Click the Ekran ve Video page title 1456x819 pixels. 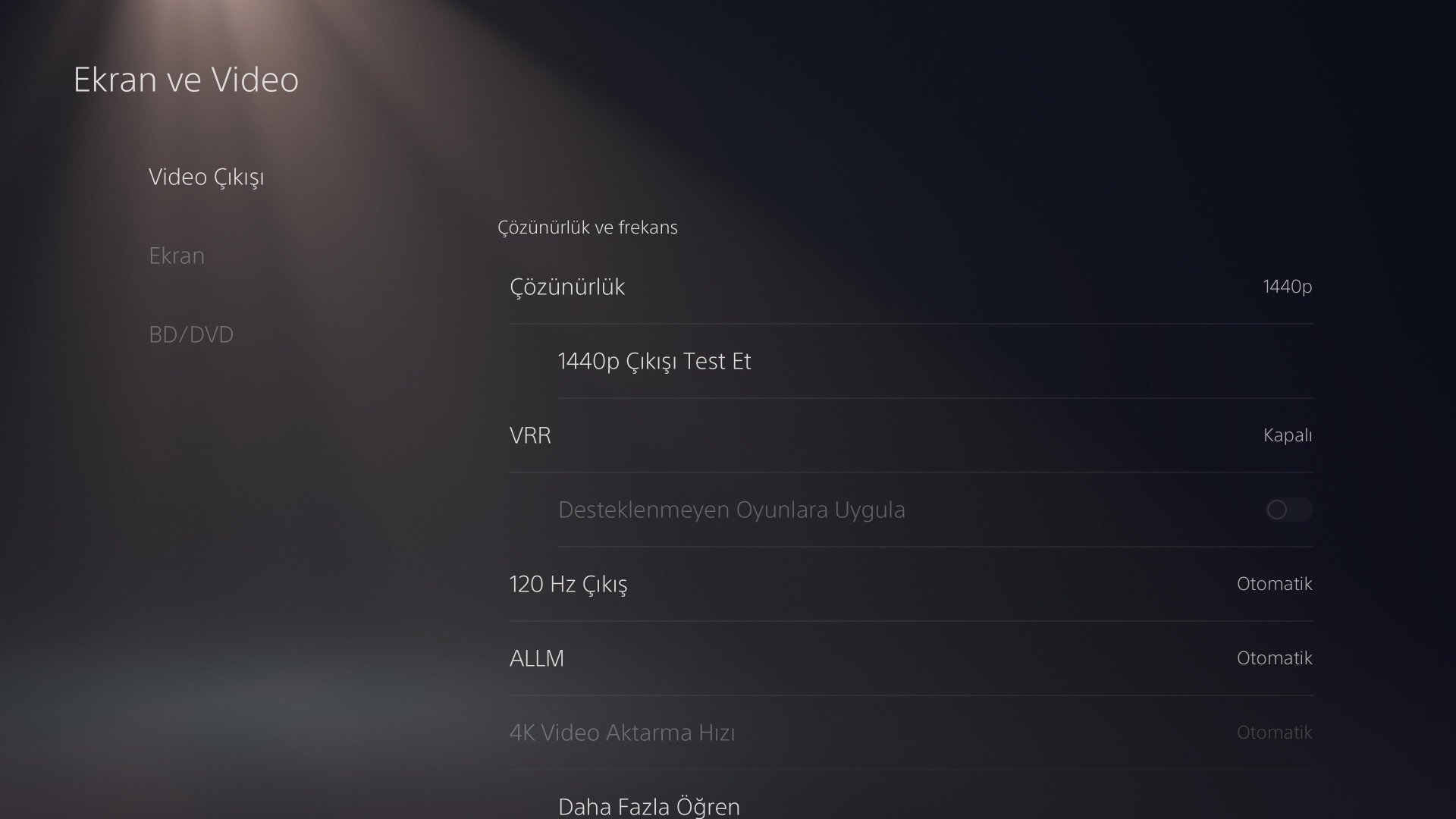point(186,80)
